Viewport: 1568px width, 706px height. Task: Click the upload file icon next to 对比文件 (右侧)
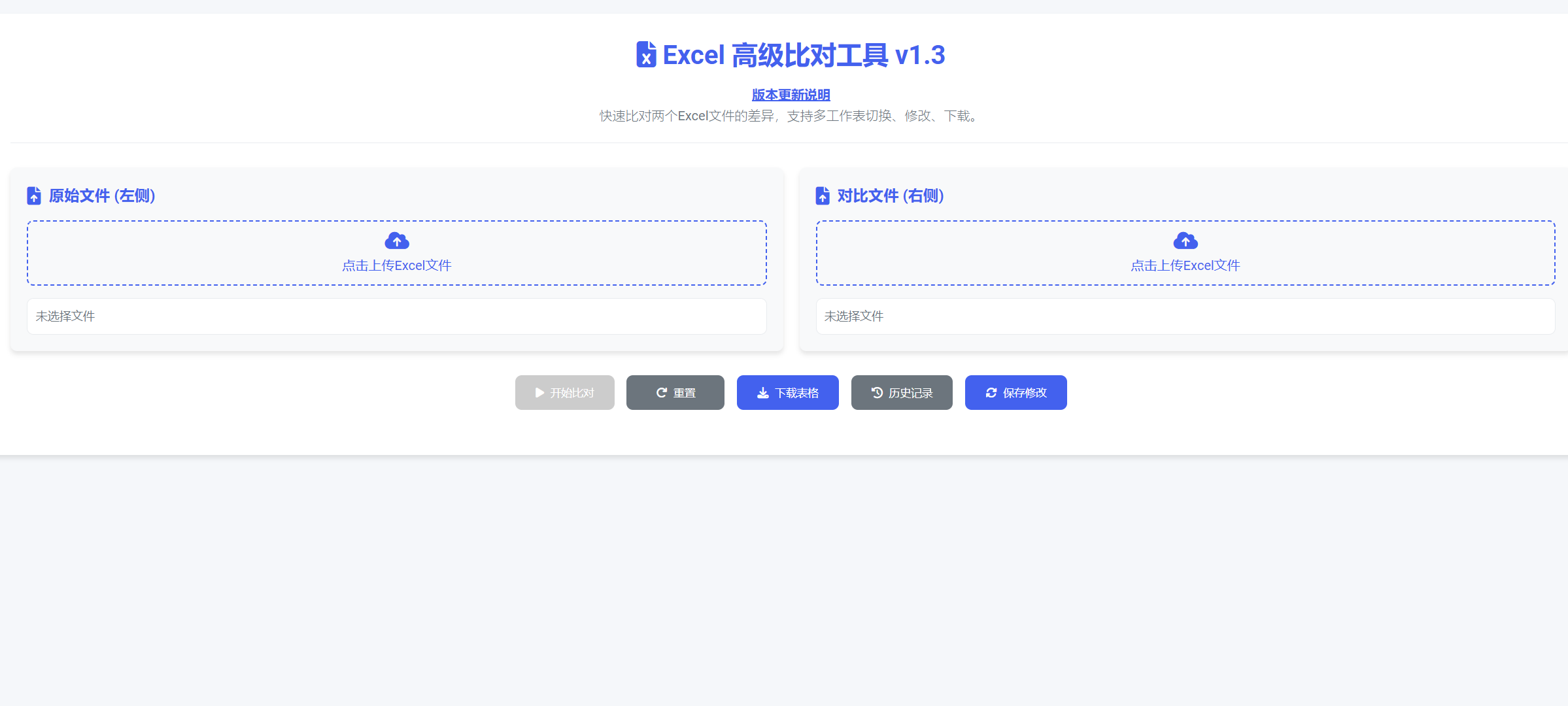822,195
